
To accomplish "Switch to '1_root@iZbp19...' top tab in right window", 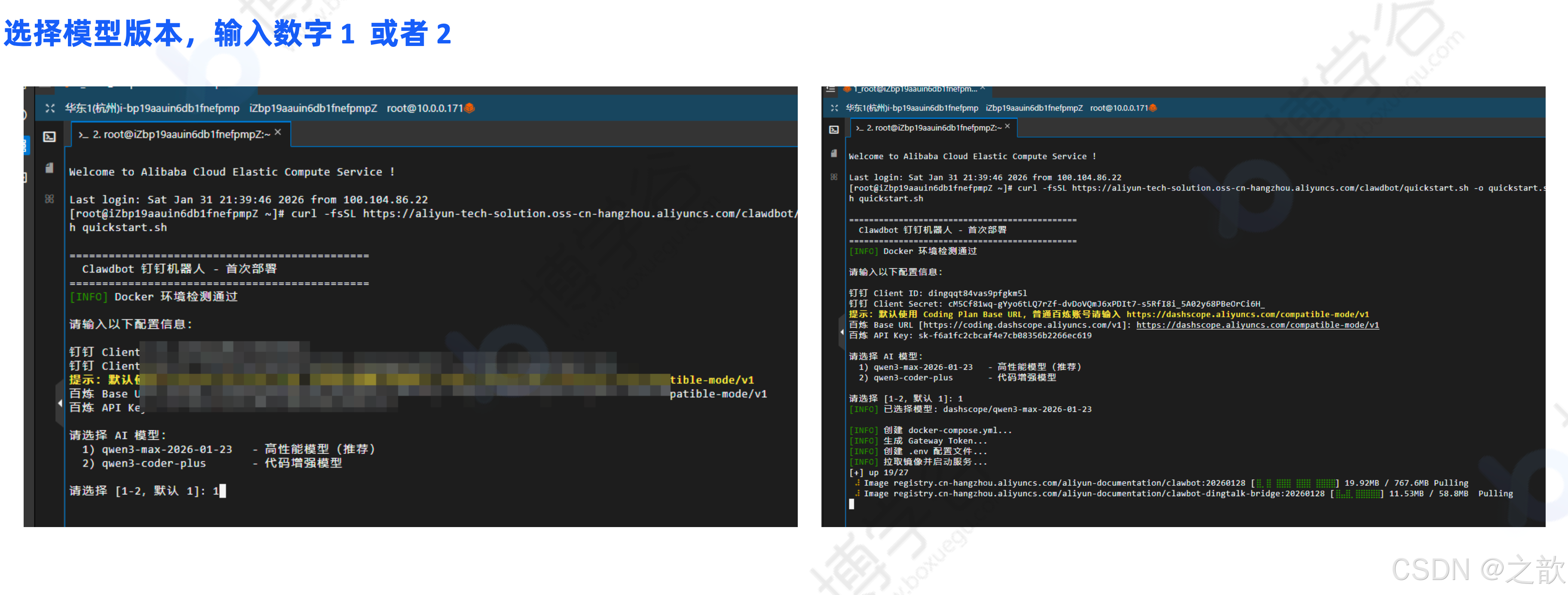I will 913,89.
